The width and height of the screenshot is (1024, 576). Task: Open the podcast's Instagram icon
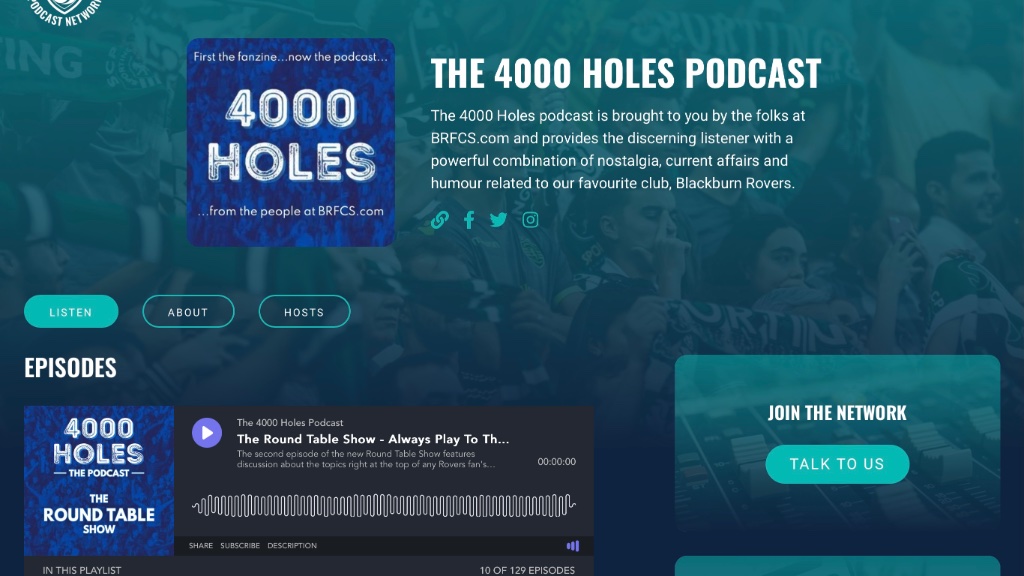click(530, 220)
